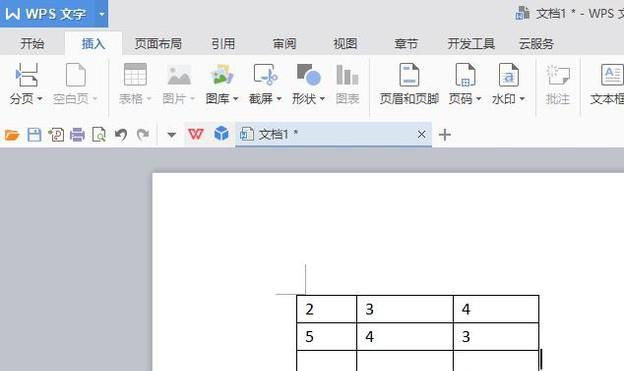The width and height of the screenshot is (624, 371).
Task: Open the 页码 dropdown arrow
Action: (x=479, y=99)
